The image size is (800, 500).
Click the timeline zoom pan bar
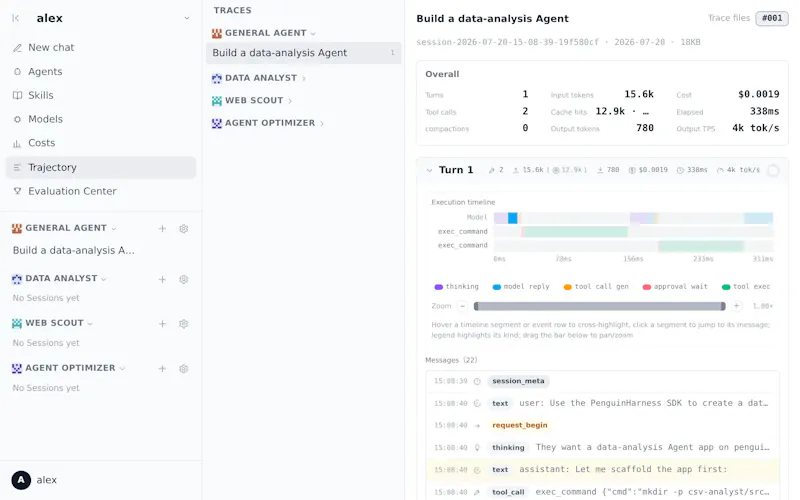(599, 306)
